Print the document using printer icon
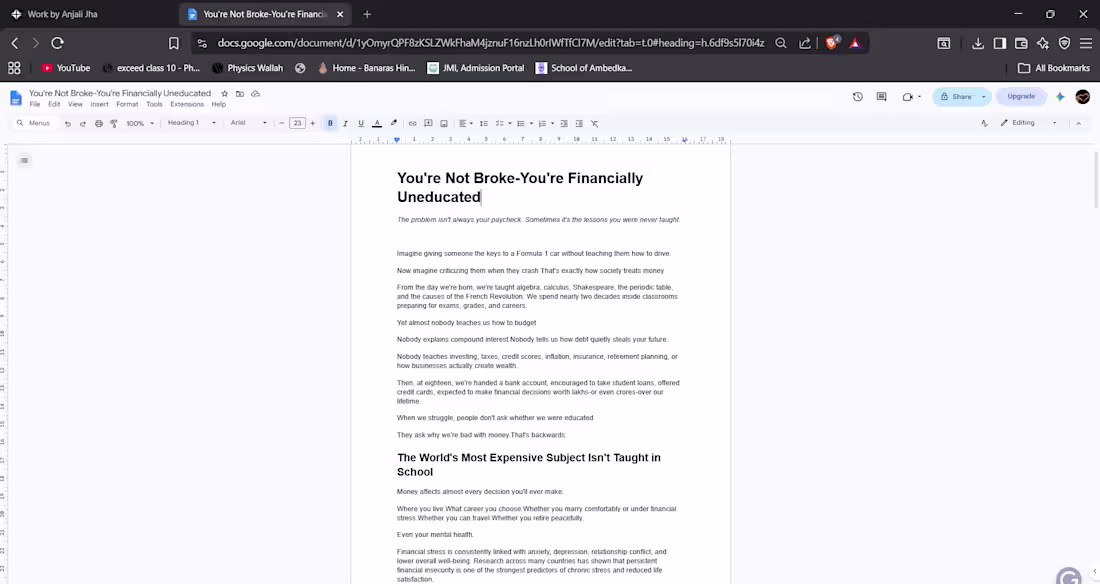Screen dimensions: 1100x584 (98, 124)
